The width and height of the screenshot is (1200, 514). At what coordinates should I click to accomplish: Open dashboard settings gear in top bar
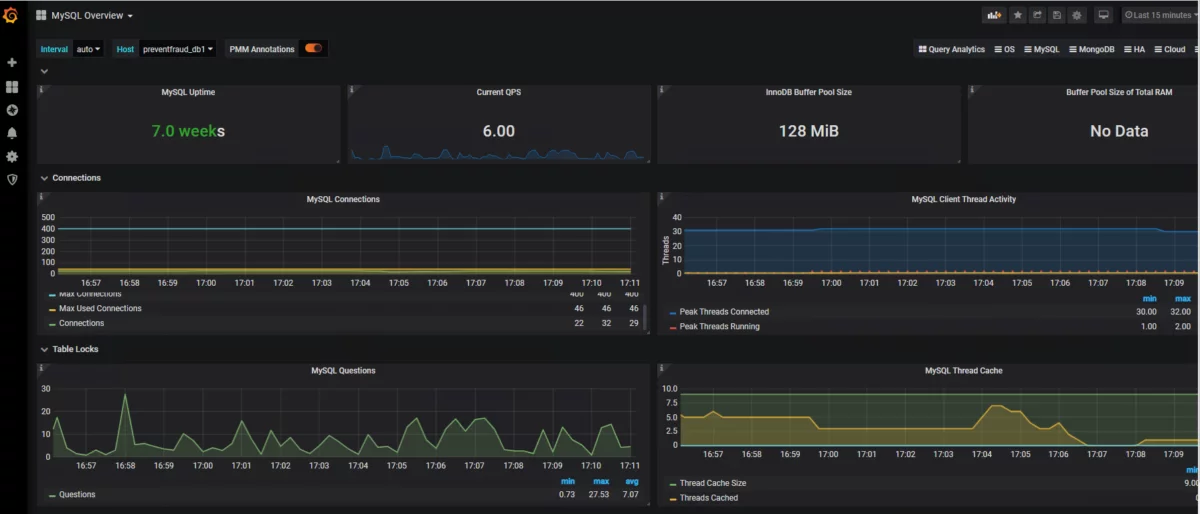[x=1077, y=15]
